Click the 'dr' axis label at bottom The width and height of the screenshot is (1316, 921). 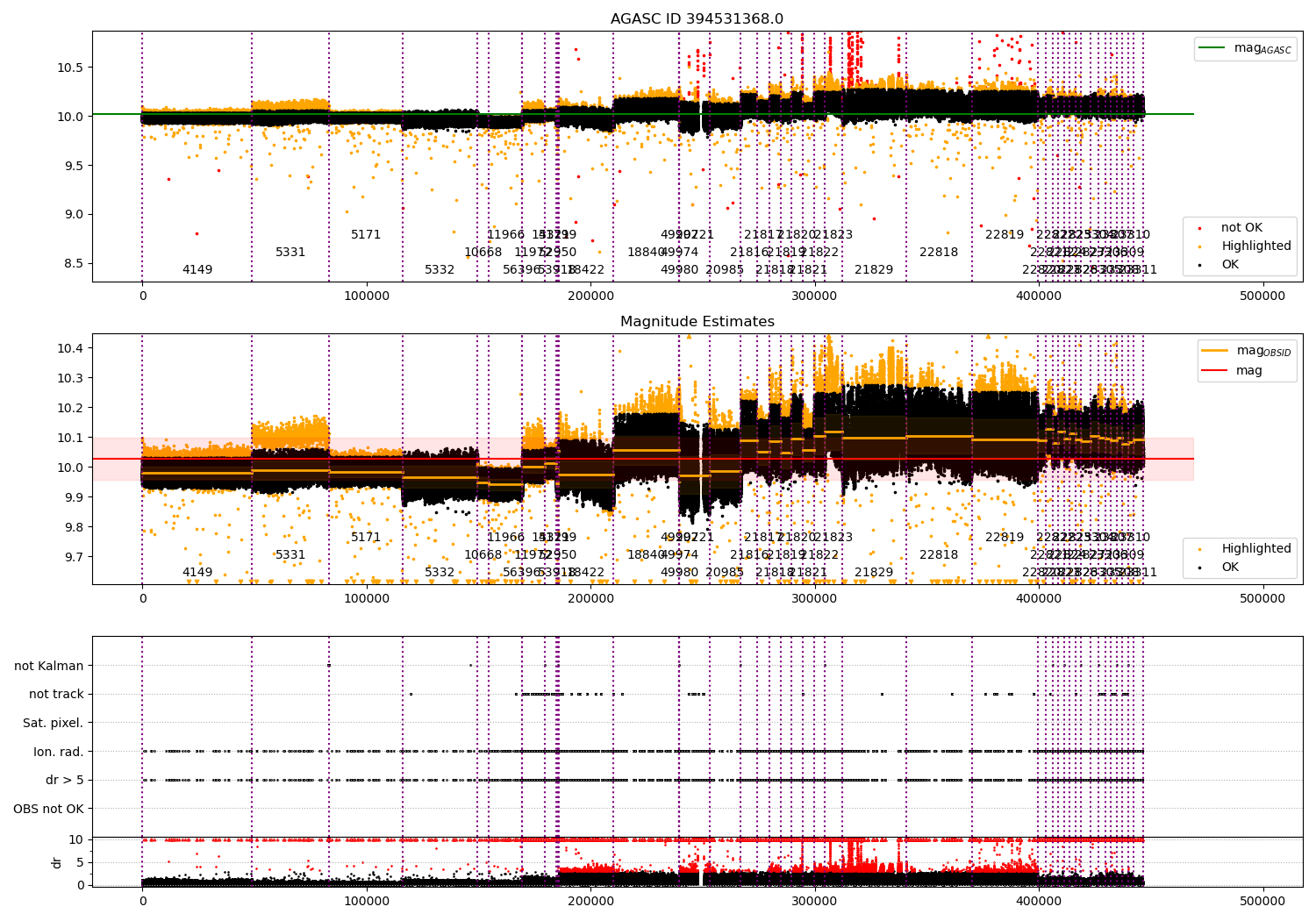pyautogui.click(x=57, y=862)
